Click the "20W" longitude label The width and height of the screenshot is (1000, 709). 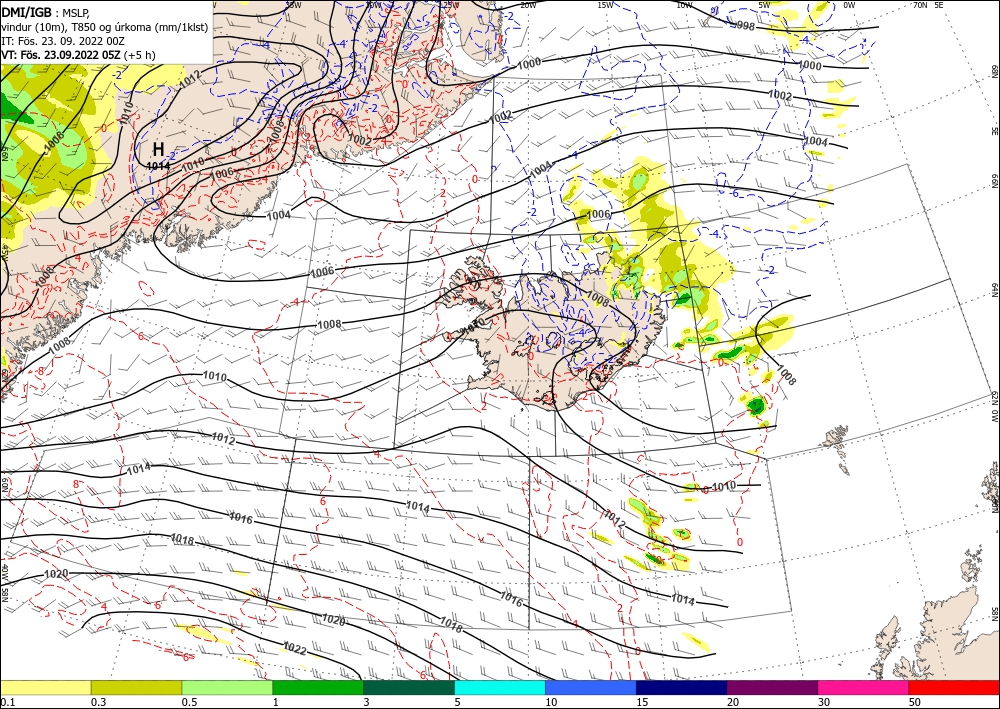tap(527, 5)
